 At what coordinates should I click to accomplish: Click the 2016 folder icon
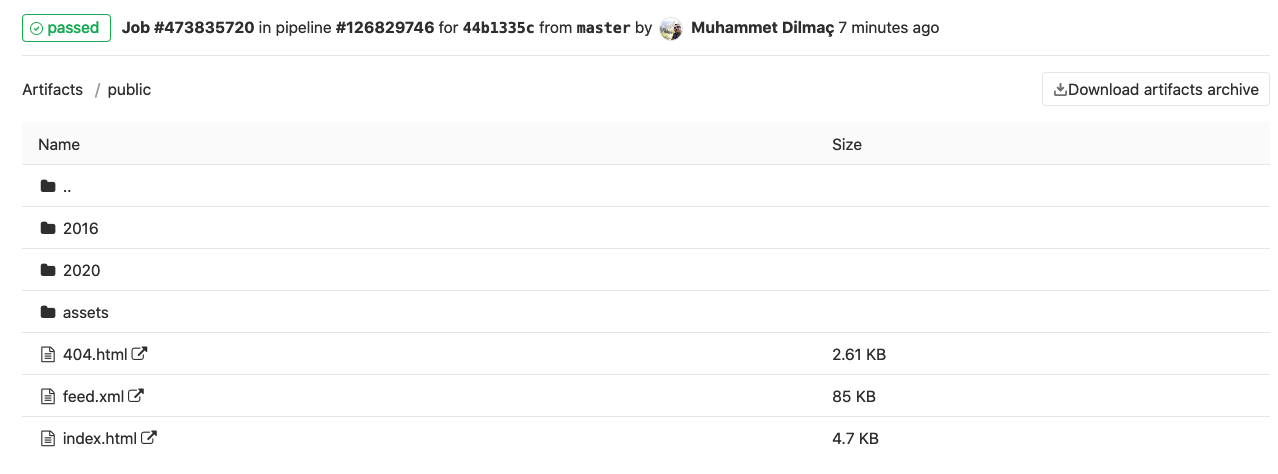[x=47, y=228]
